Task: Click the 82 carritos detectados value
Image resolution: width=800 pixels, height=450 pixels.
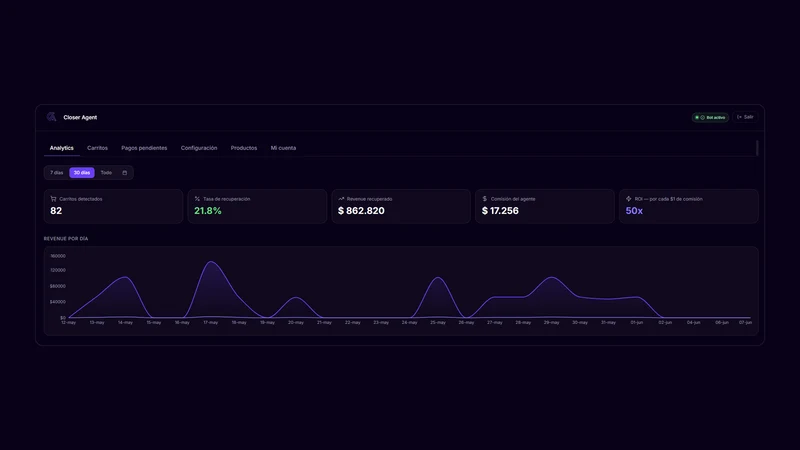Action: point(56,211)
